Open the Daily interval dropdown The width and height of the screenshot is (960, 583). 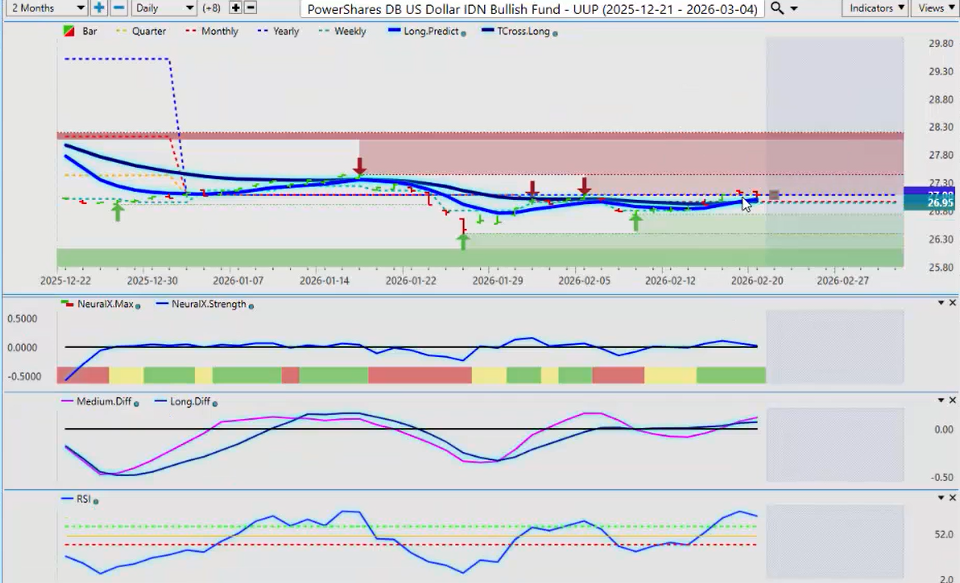(x=164, y=8)
